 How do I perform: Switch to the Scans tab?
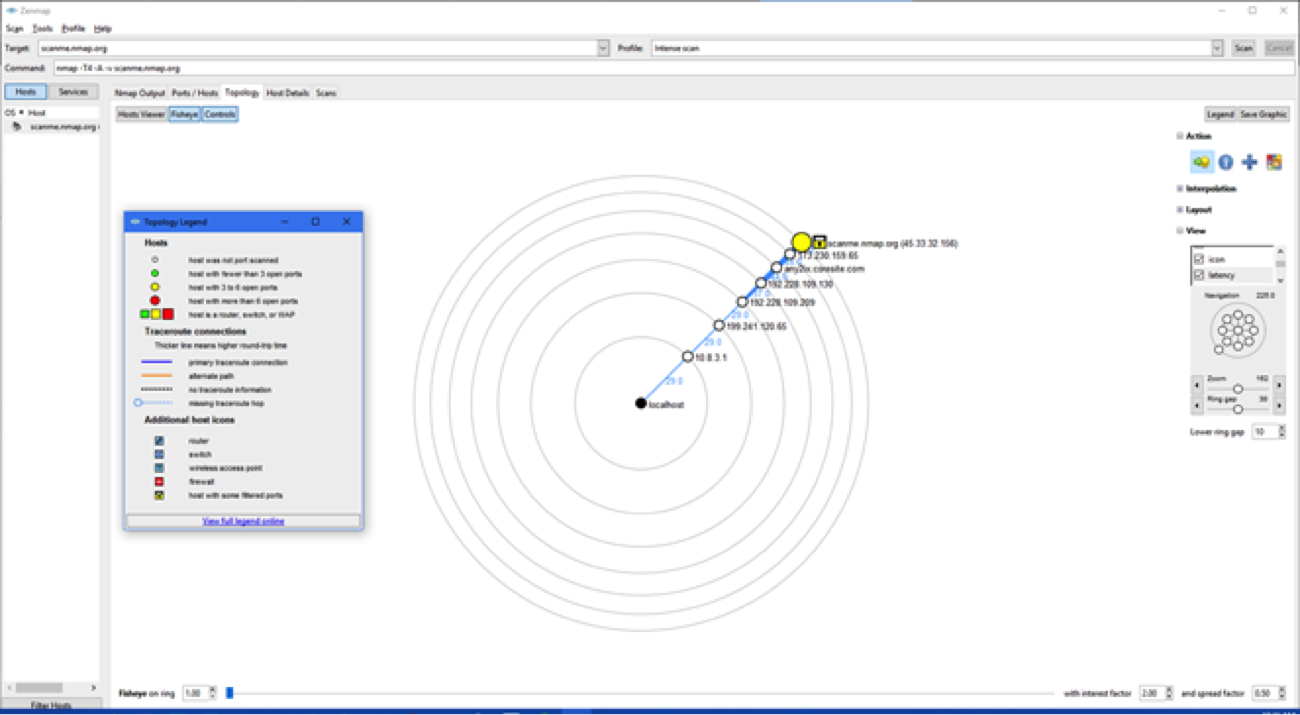coord(326,93)
